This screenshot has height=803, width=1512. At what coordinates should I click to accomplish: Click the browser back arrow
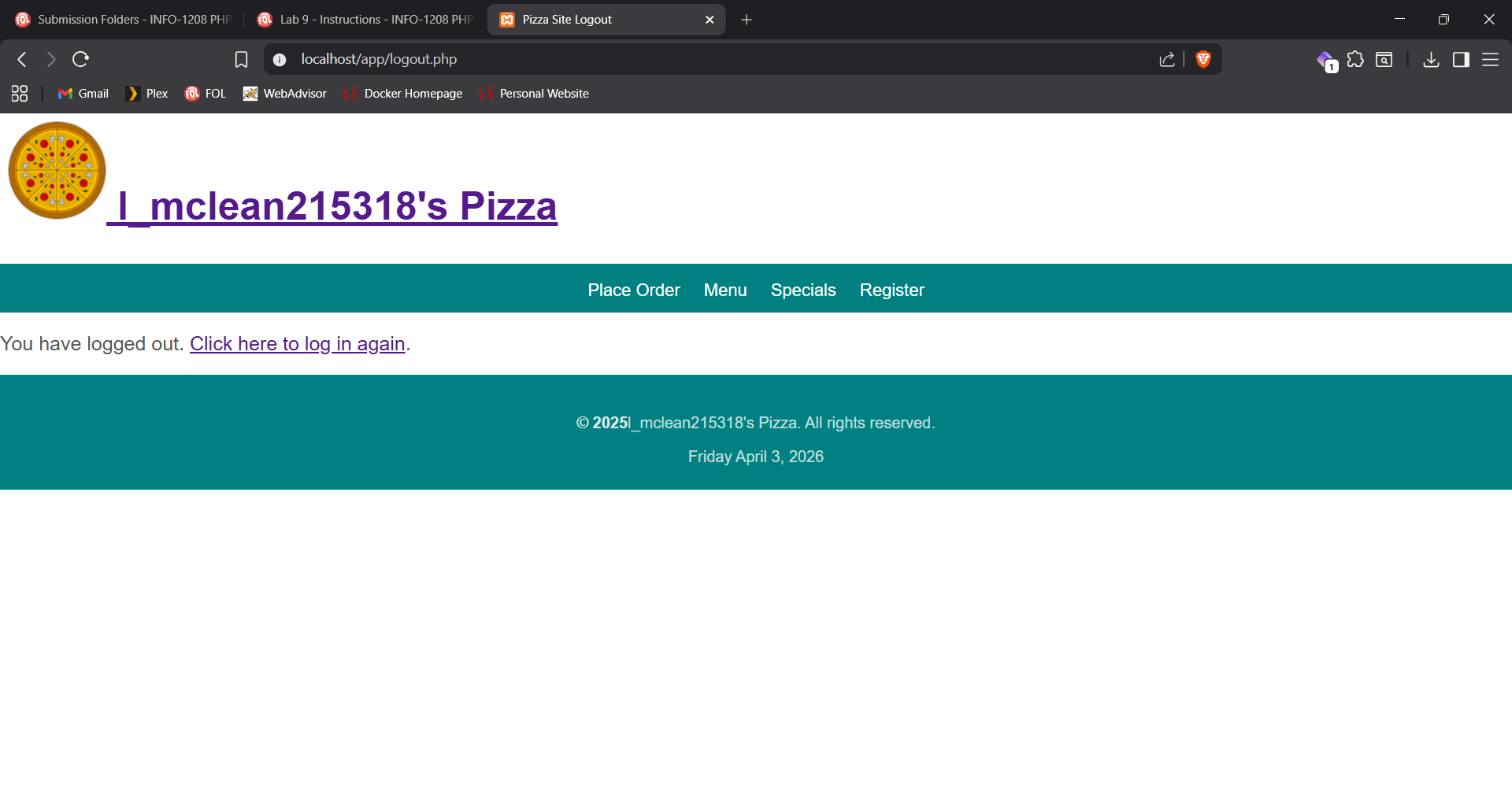click(x=22, y=59)
